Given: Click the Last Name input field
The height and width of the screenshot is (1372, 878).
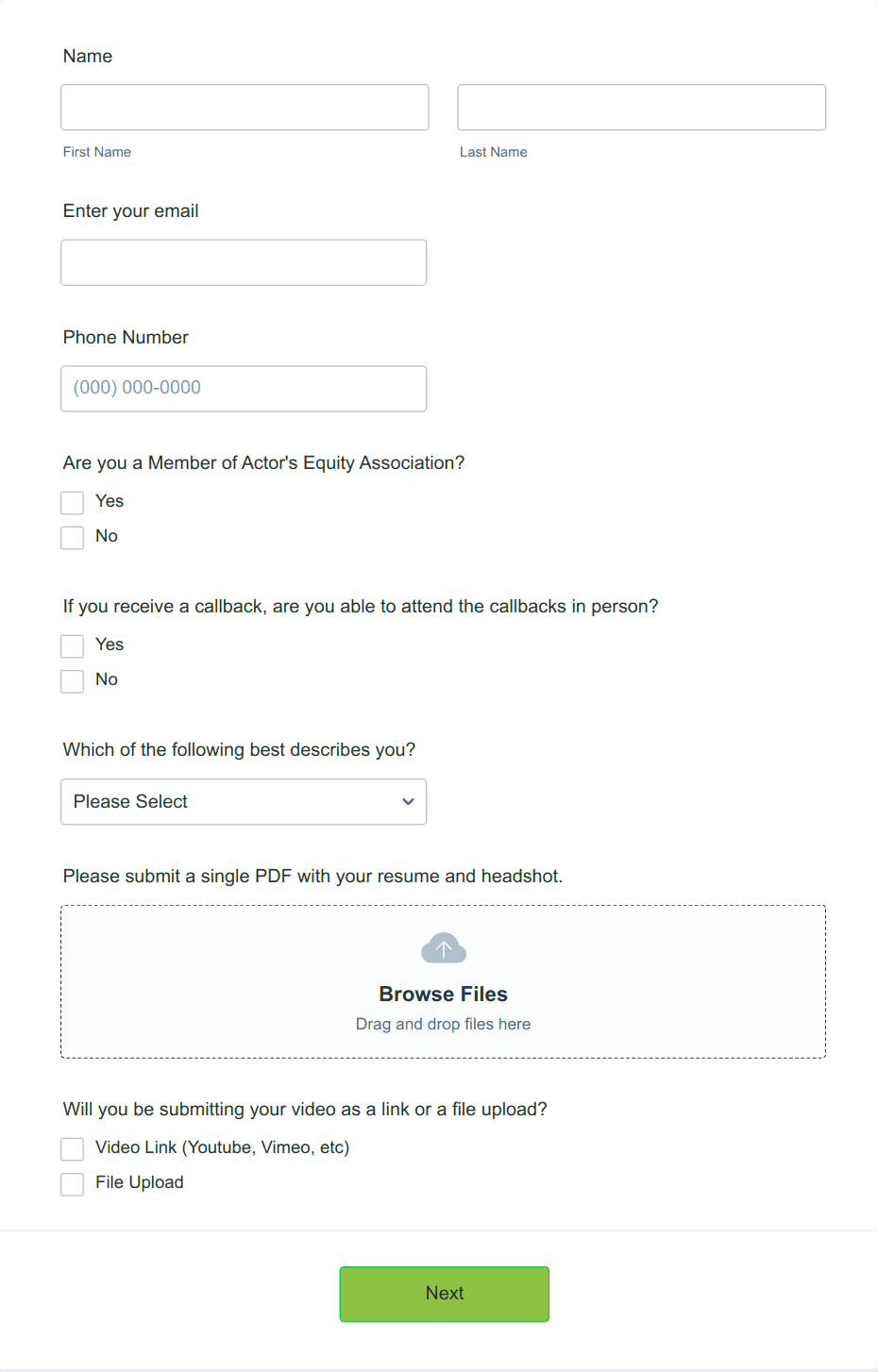Looking at the screenshot, I should click(x=641, y=107).
